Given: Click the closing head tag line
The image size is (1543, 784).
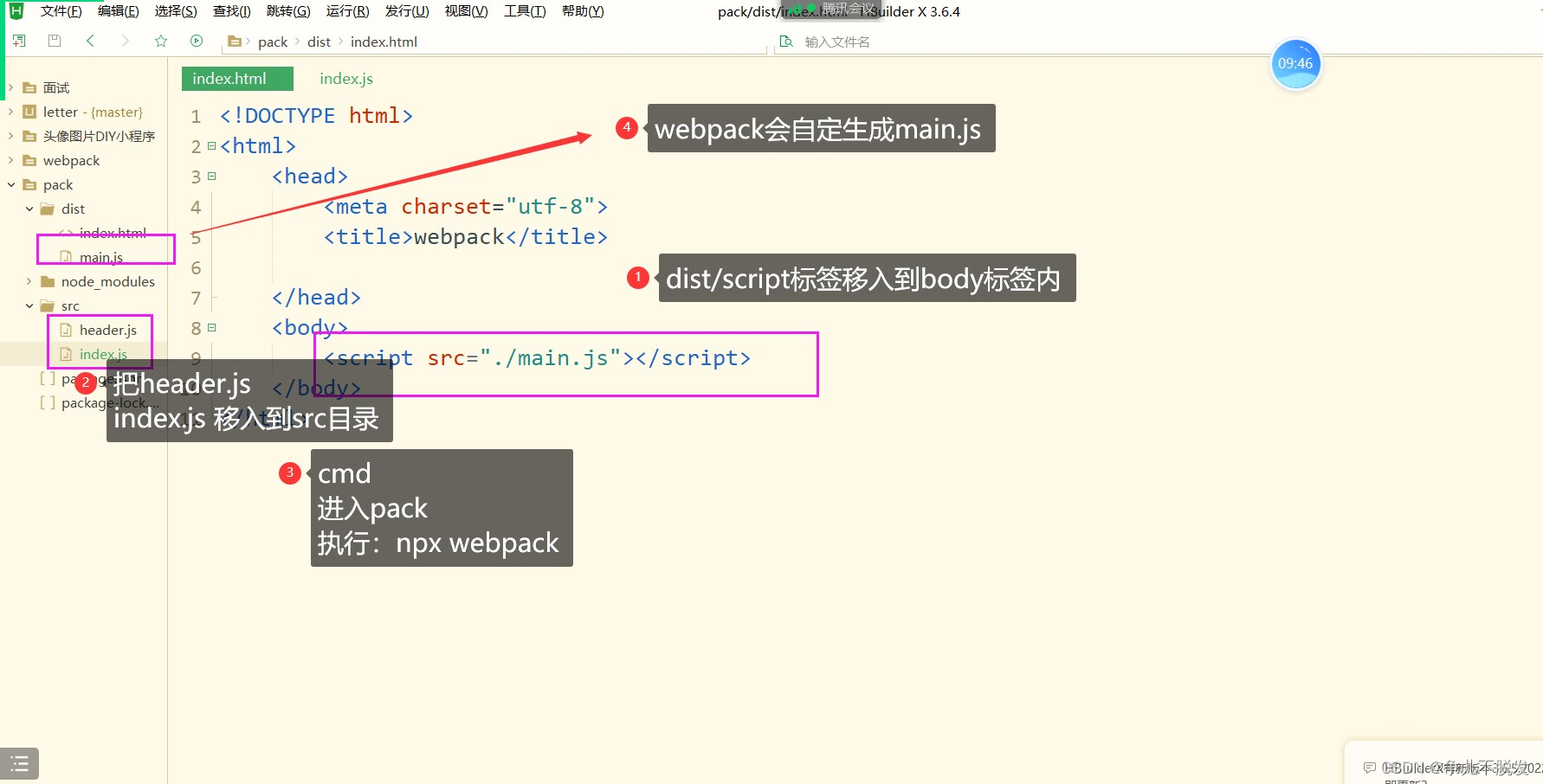Looking at the screenshot, I should [316, 298].
